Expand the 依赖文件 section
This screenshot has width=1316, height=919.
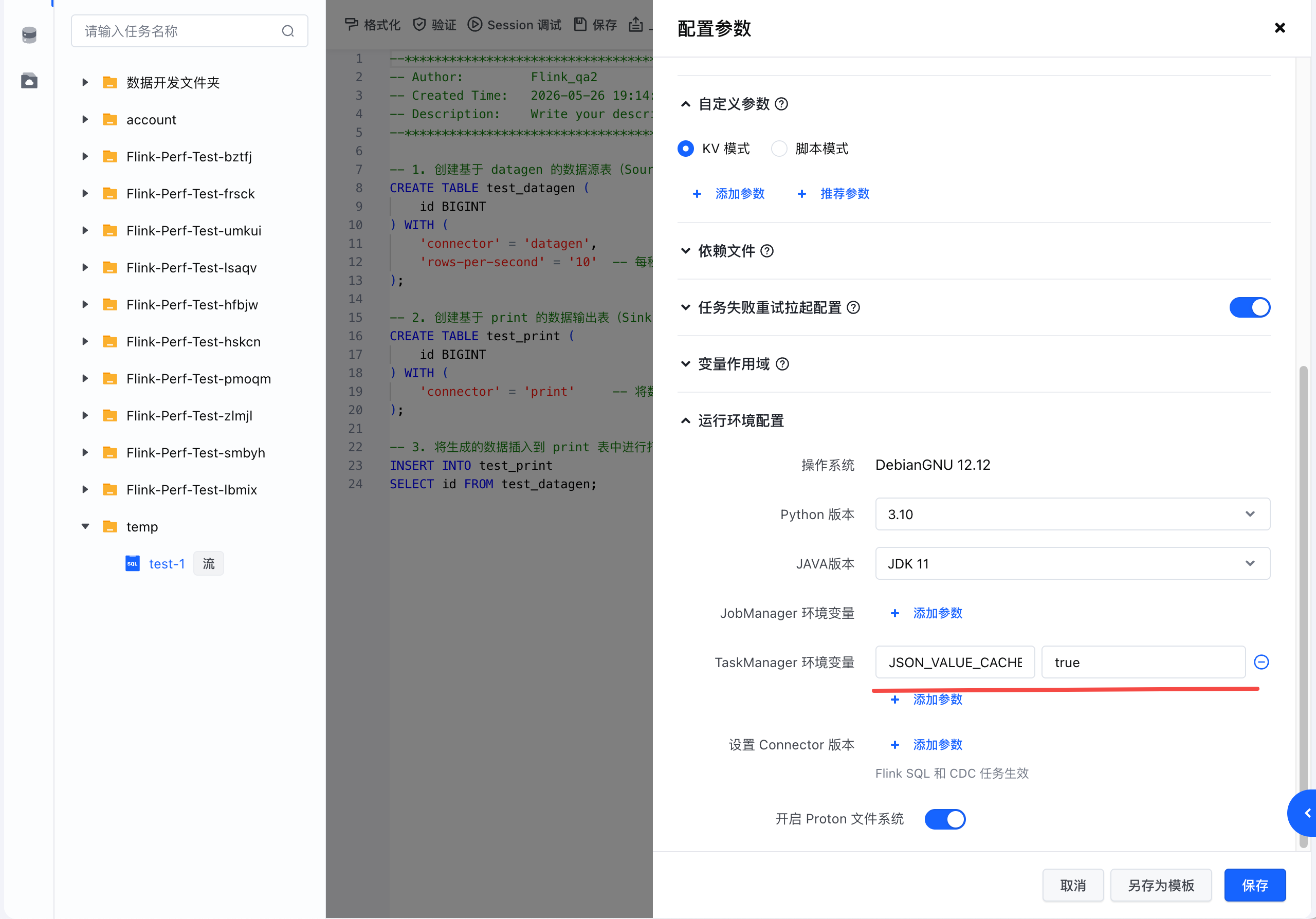[x=686, y=251]
